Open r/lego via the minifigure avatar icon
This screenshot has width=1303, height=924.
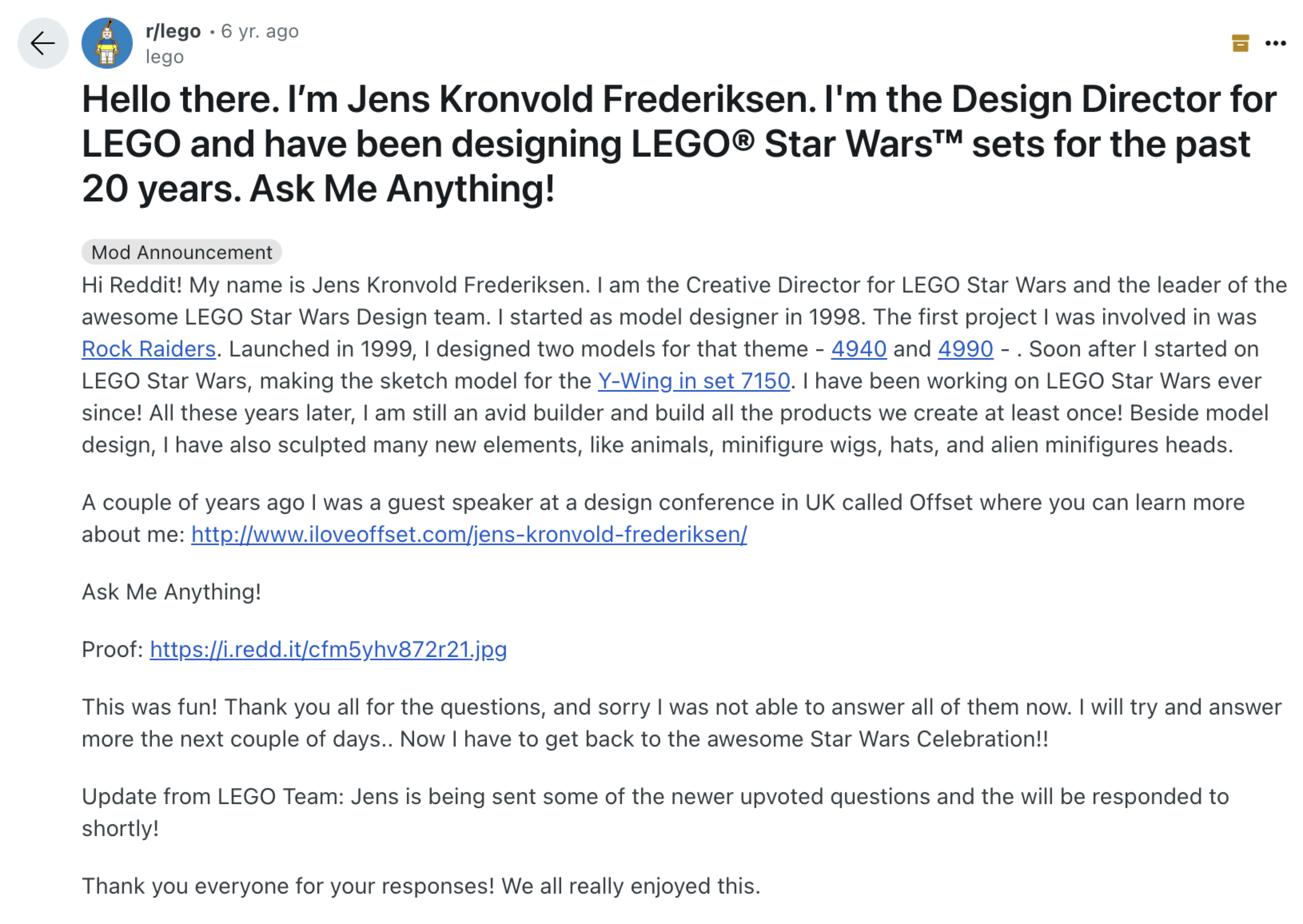pos(107,43)
